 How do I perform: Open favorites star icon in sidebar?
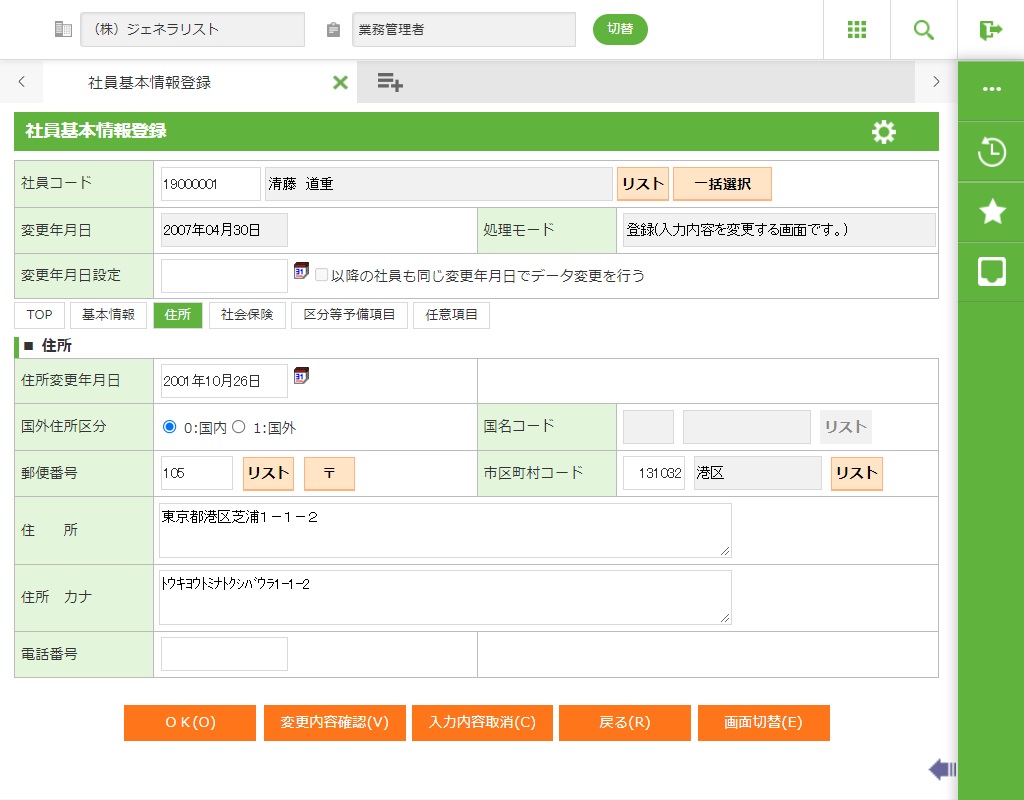(x=991, y=211)
